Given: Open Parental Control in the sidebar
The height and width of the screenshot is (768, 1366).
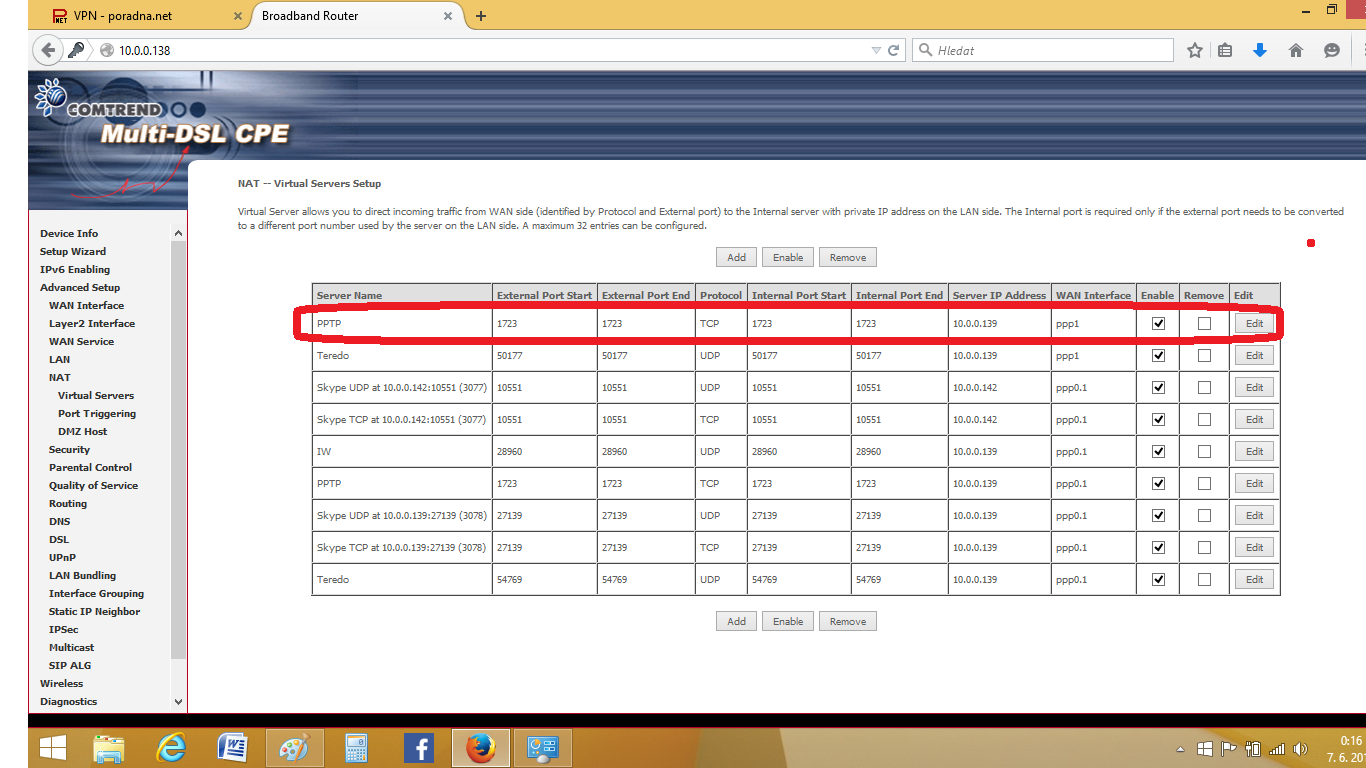Looking at the screenshot, I should pos(90,468).
